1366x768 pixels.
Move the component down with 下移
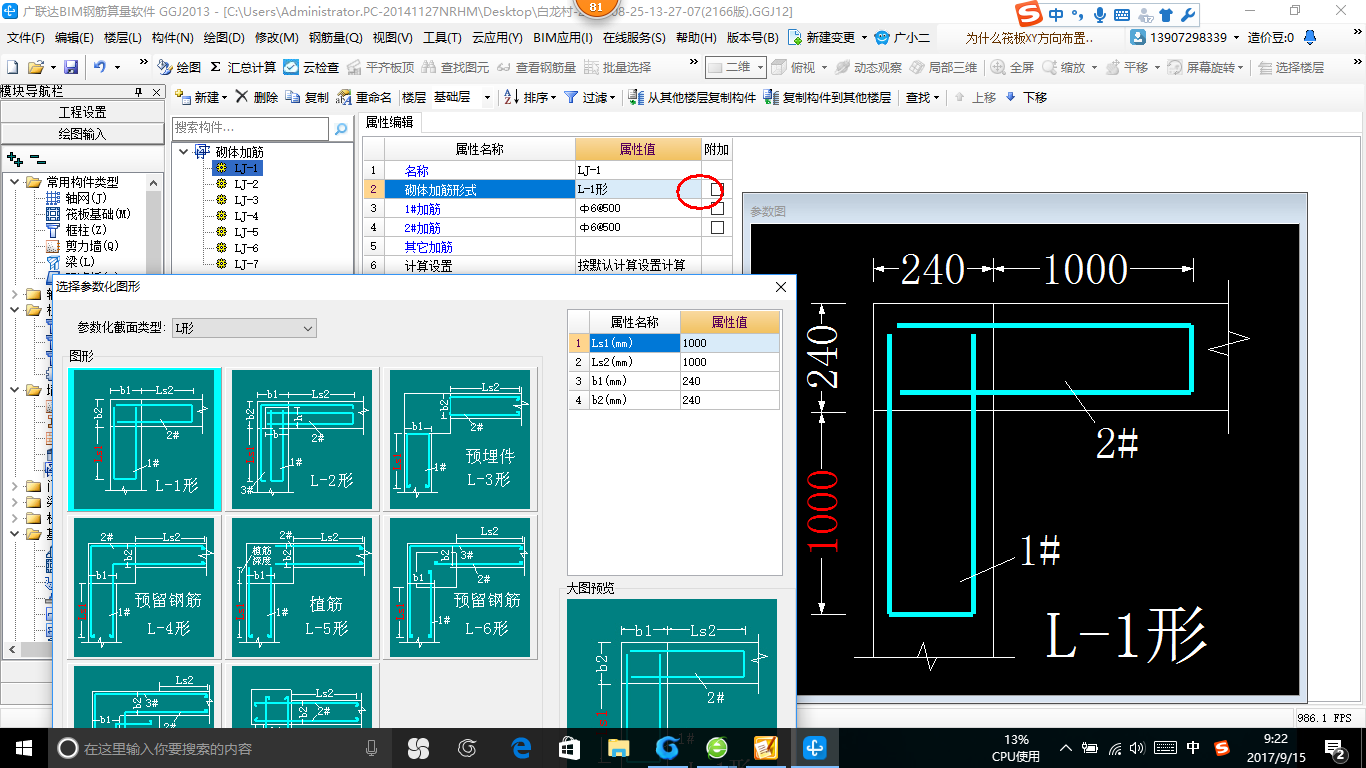(1026, 97)
